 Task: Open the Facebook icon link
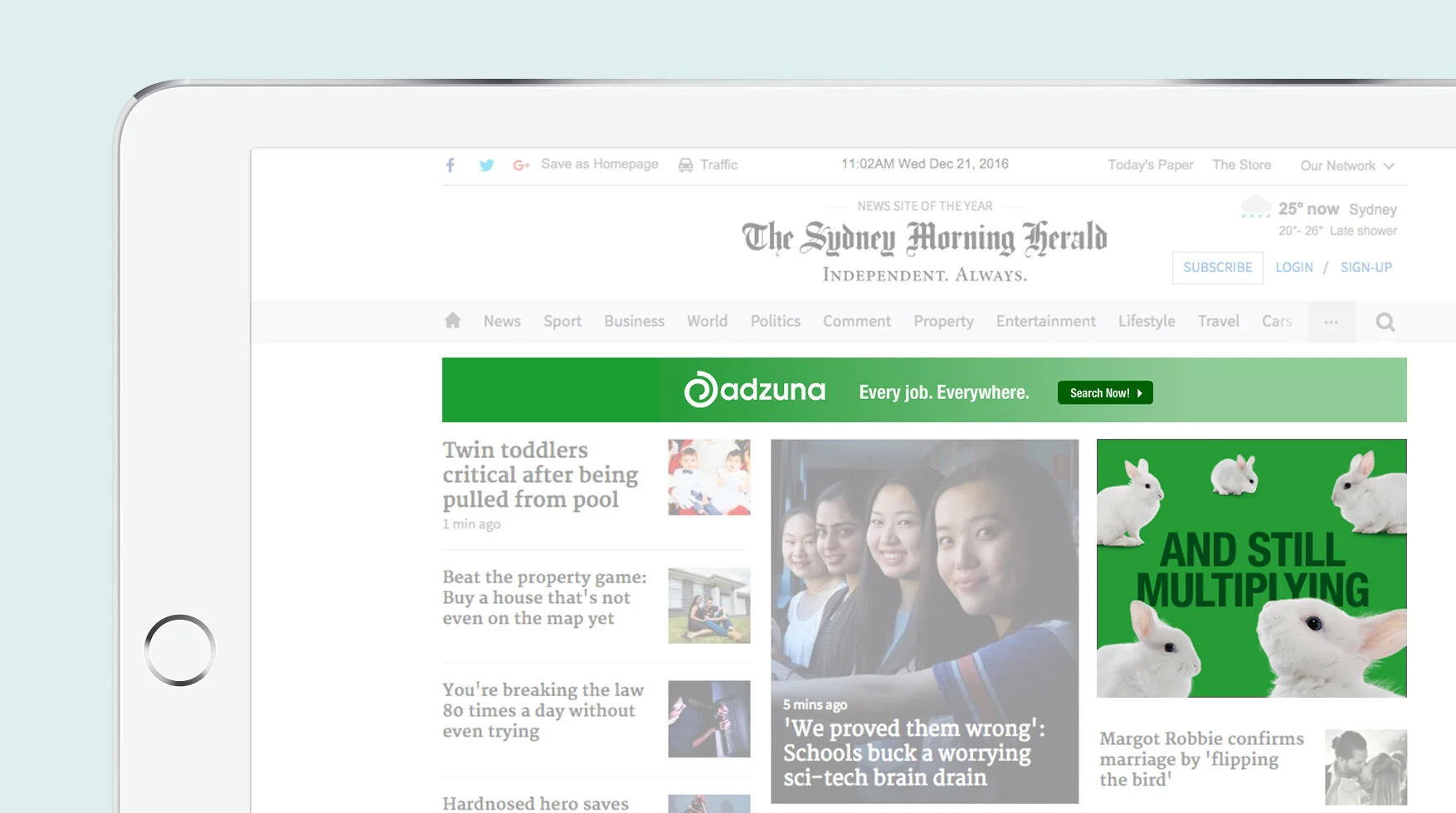coord(450,165)
